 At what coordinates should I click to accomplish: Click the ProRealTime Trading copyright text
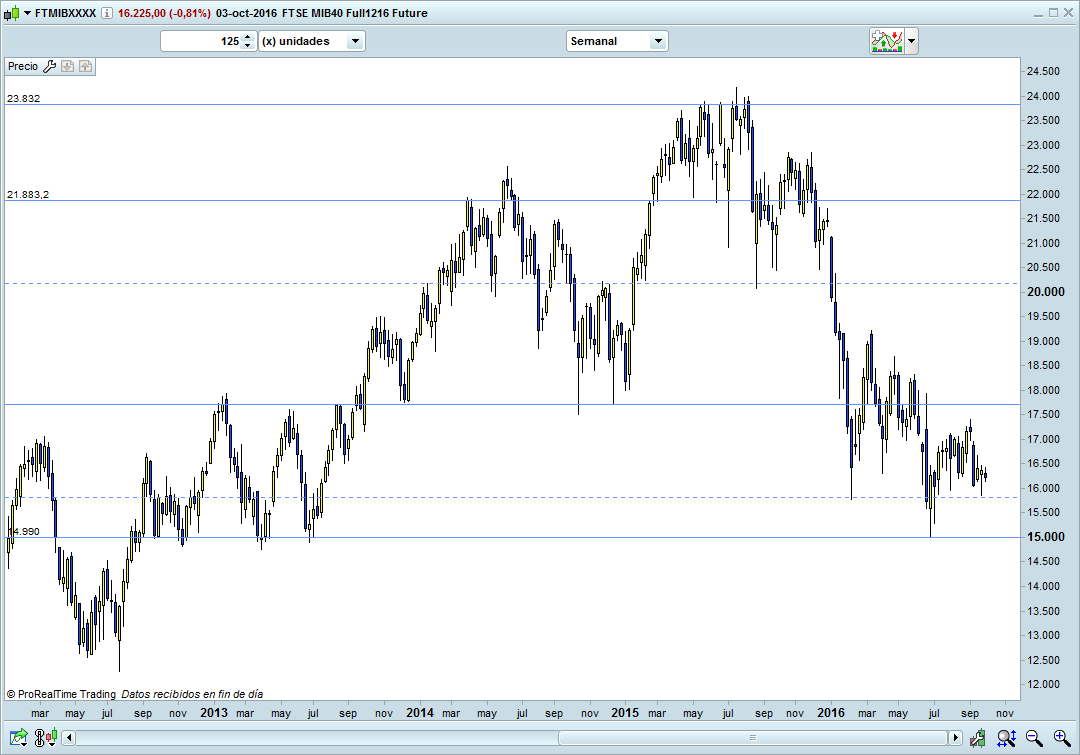tap(60, 693)
